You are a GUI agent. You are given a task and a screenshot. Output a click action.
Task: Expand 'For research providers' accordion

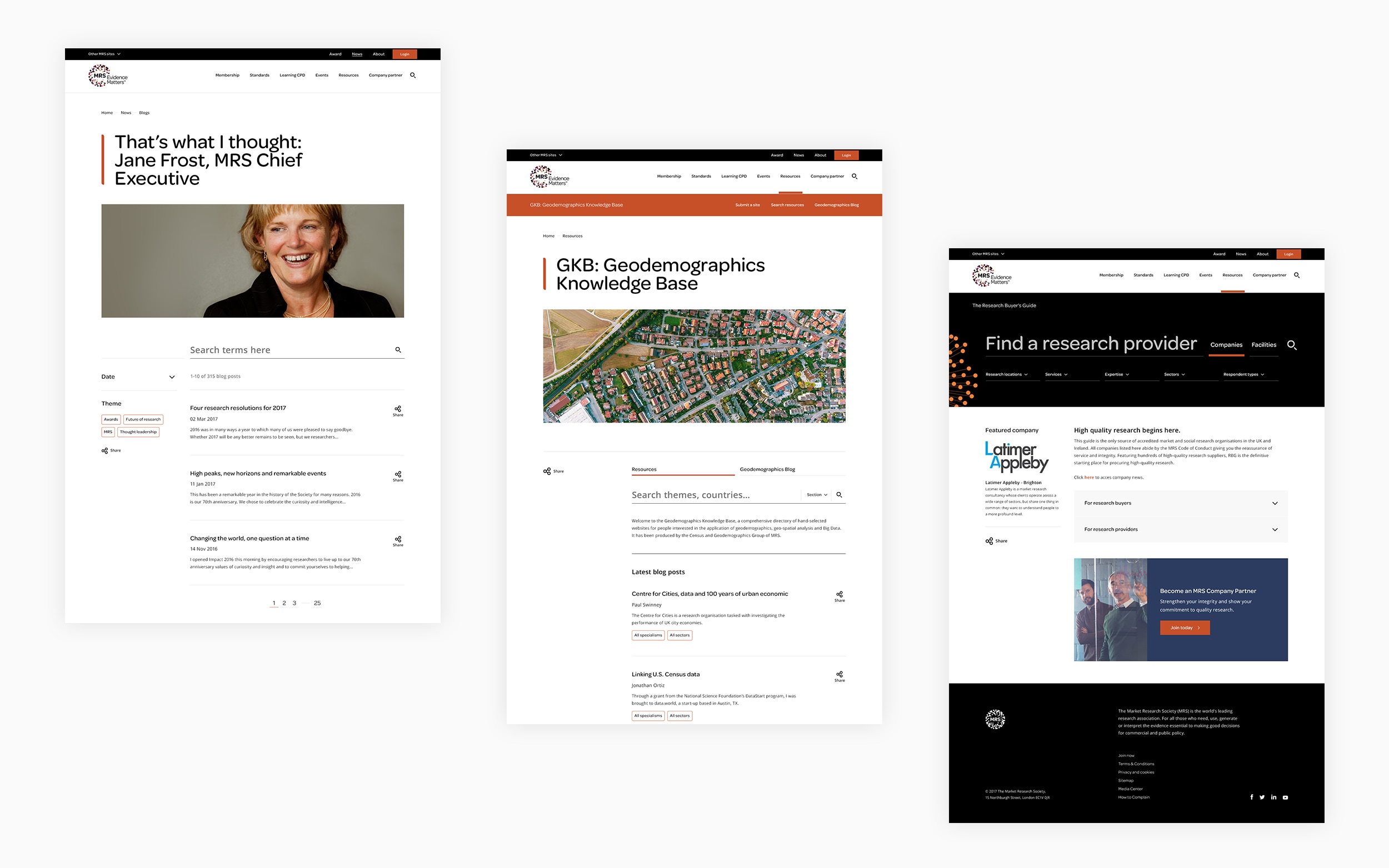[x=1180, y=529]
